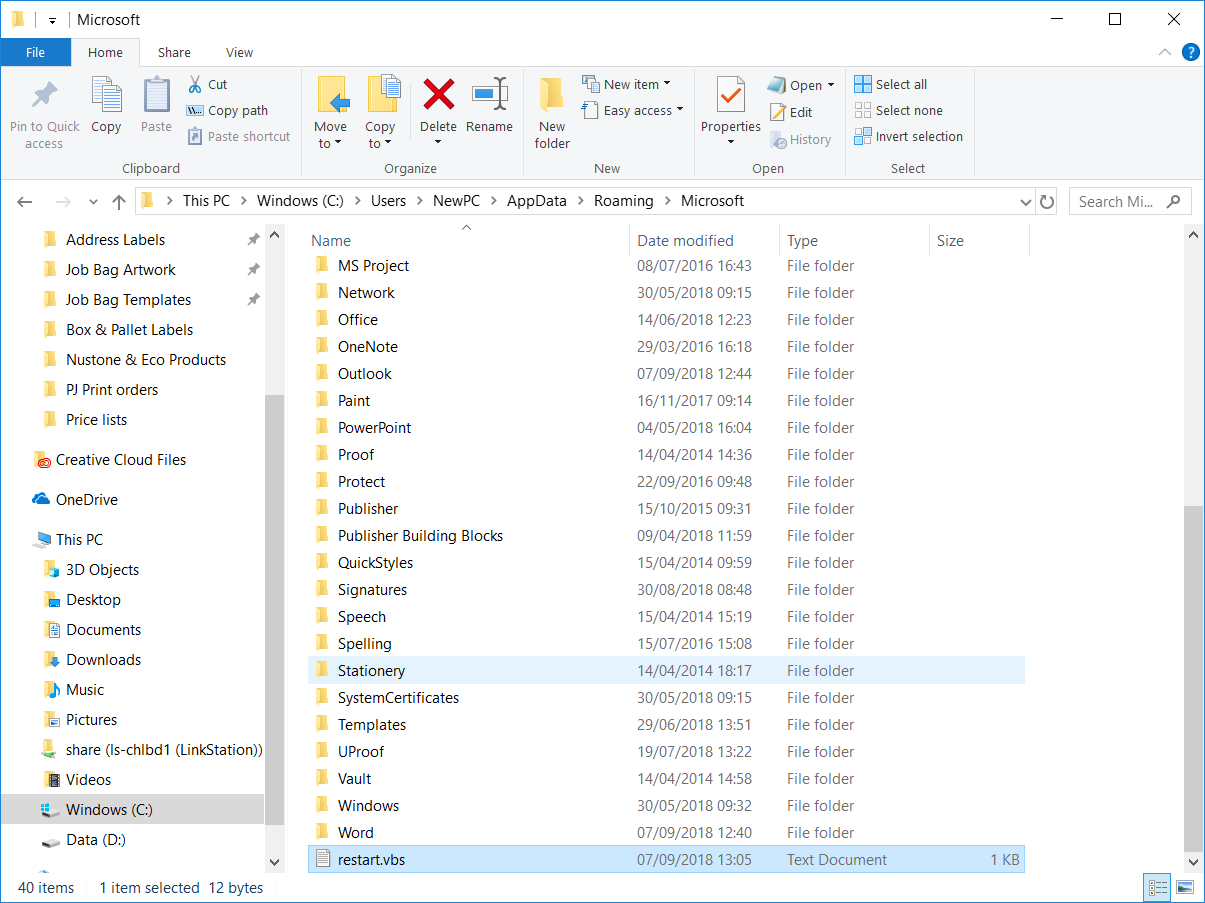The image size is (1205, 903).
Task: Select This PC in navigation pane
Action: [x=68, y=540]
